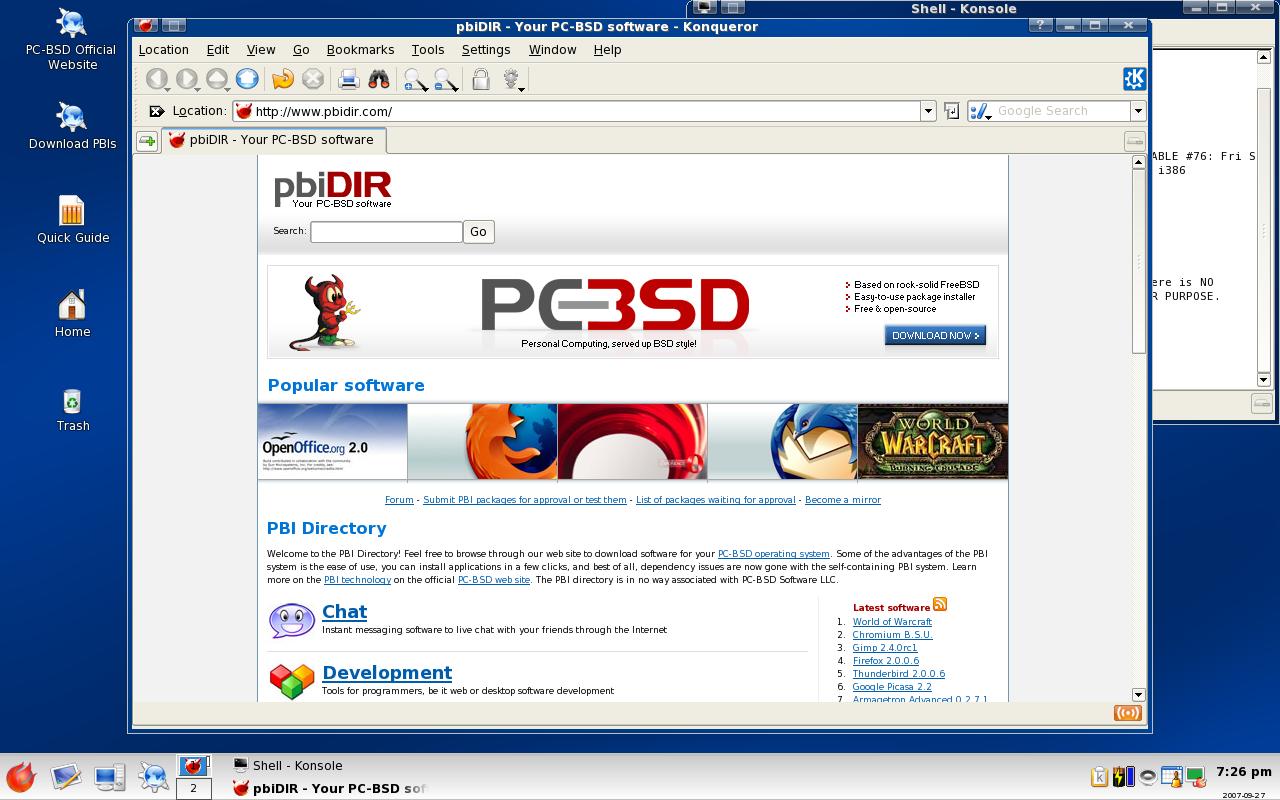
Task: Open the Chat category link
Action: 344,611
